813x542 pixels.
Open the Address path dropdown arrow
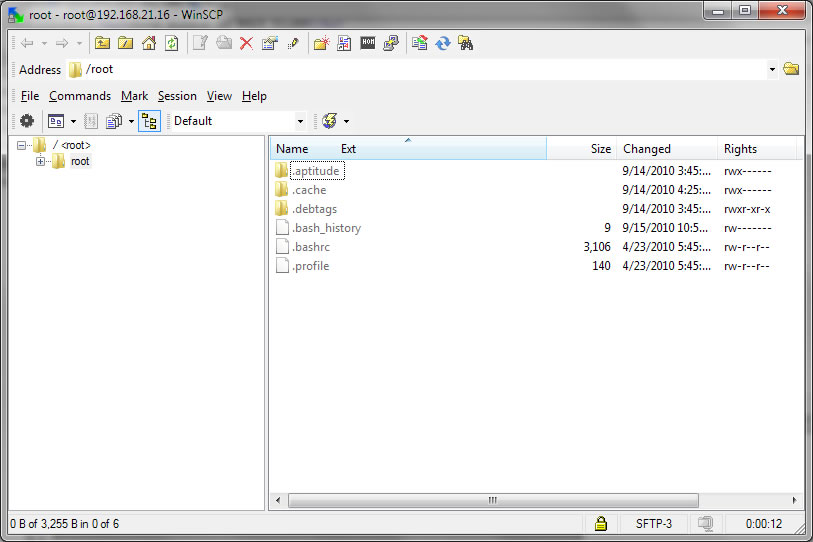(772, 70)
